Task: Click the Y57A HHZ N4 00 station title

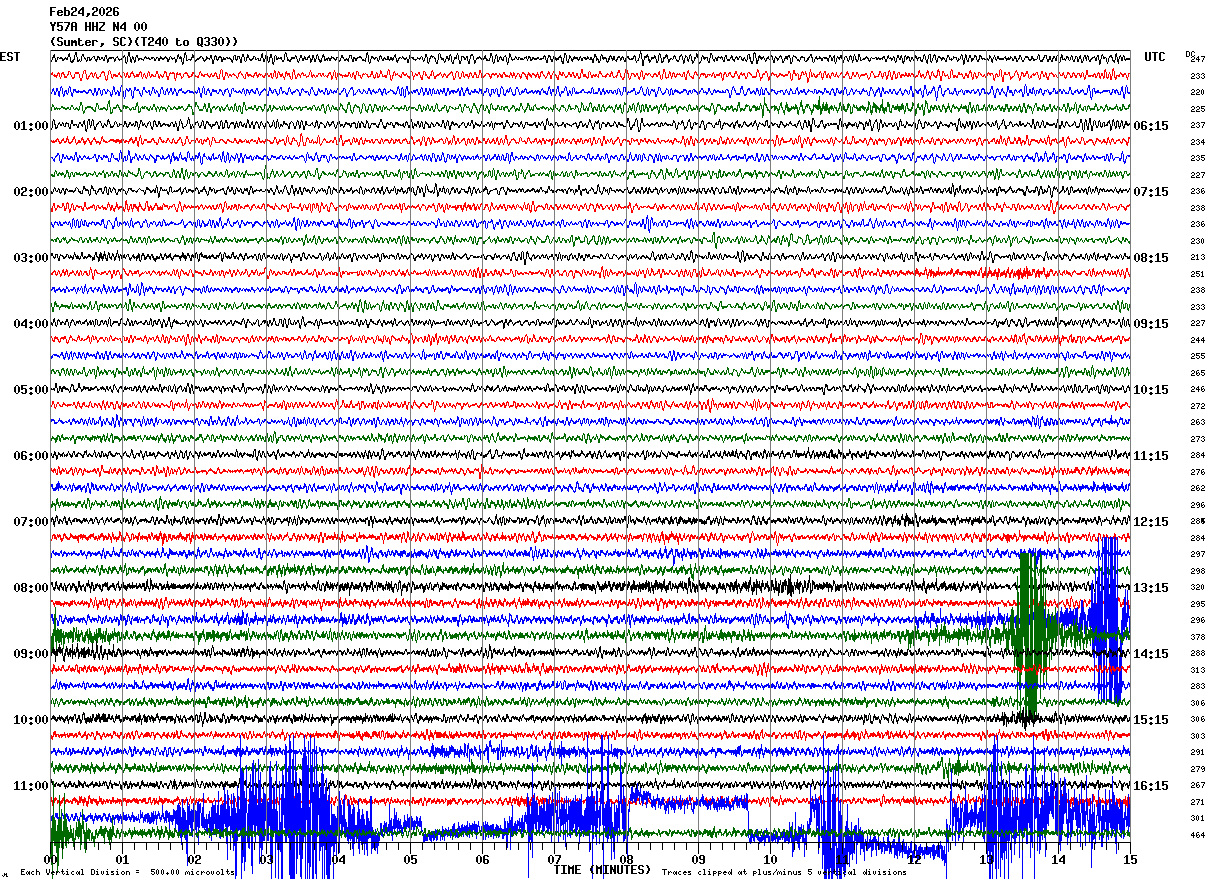Action: coord(98,27)
